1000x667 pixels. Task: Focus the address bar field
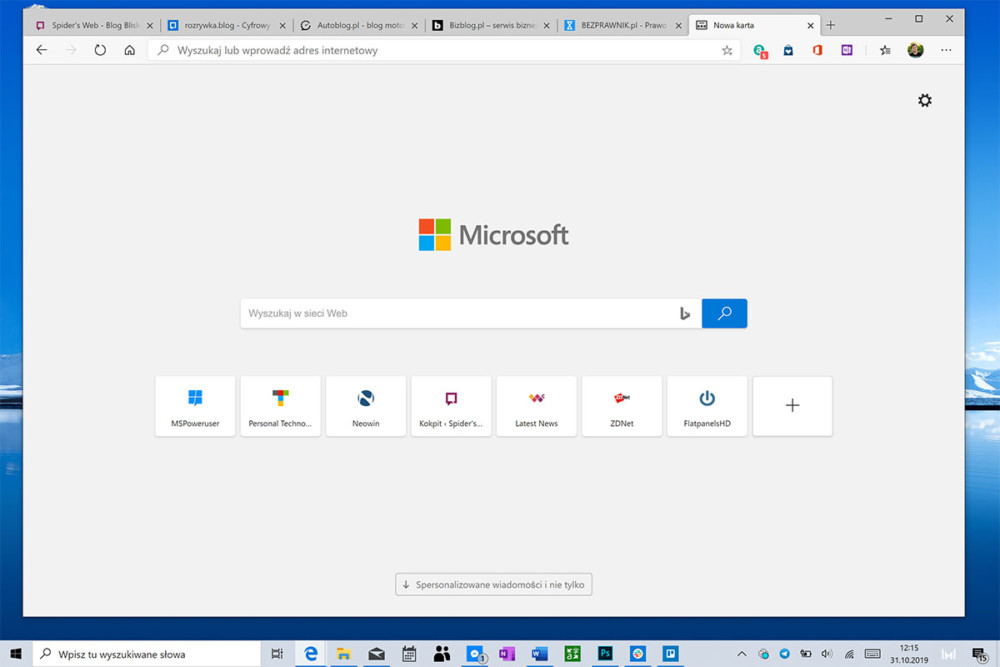coord(444,50)
